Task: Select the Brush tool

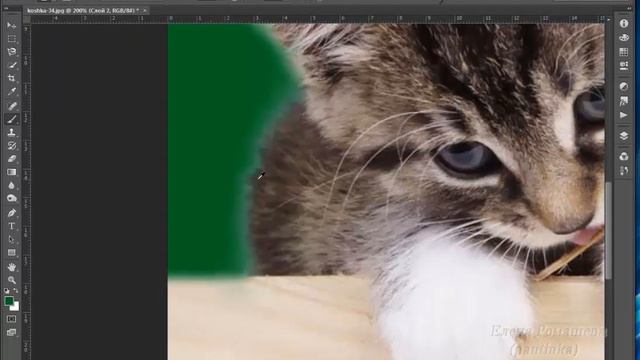Action: (x=11, y=119)
